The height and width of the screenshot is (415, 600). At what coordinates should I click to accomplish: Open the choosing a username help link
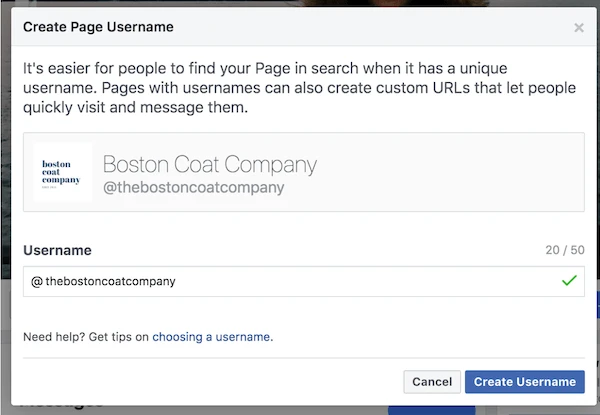point(212,337)
